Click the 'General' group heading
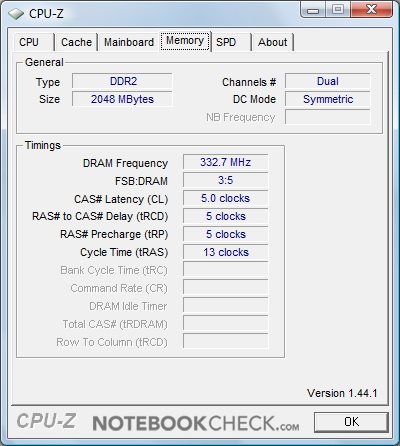The image size is (400, 446). pos(44,62)
